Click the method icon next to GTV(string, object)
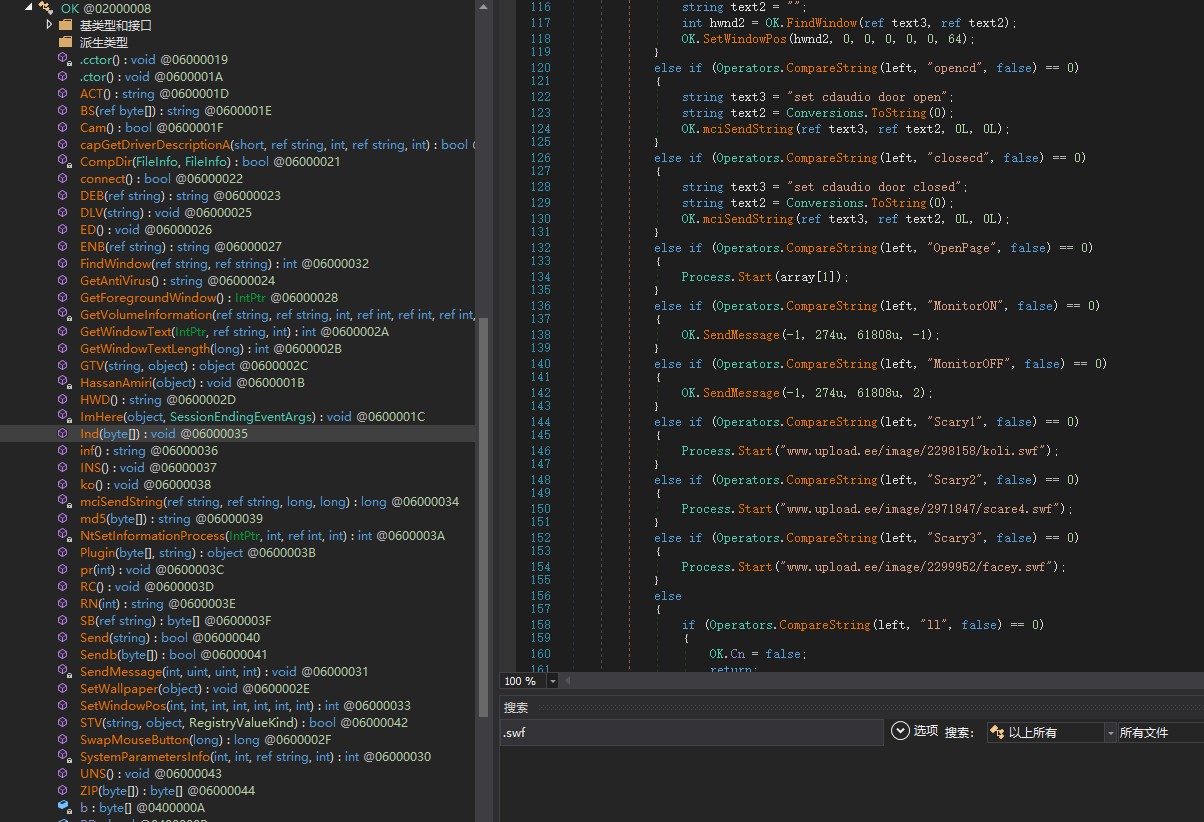The width and height of the screenshot is (1204, 822). (64, 365)
